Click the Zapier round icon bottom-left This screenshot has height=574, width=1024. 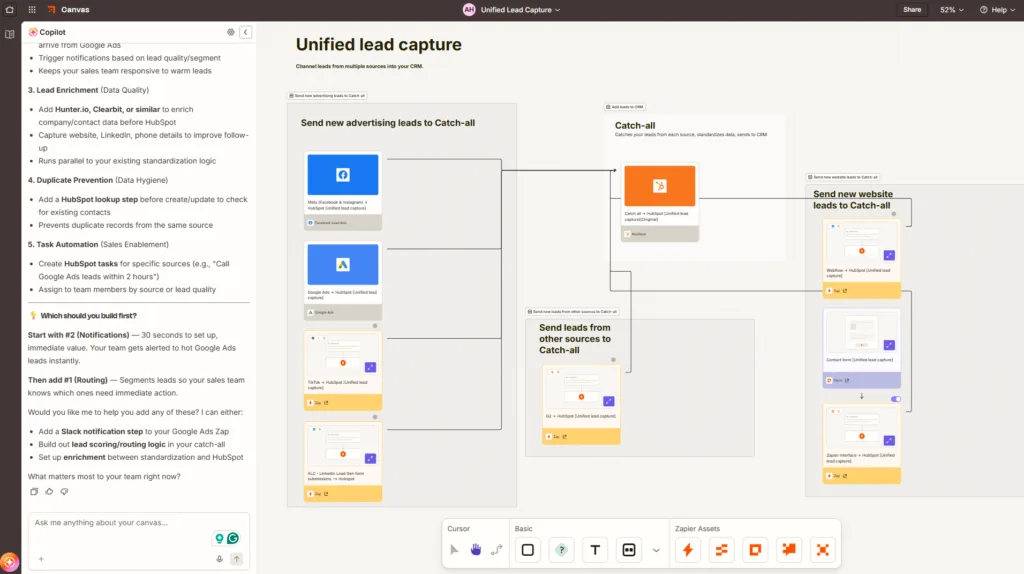pyautogui.click(x=9, y=562)
